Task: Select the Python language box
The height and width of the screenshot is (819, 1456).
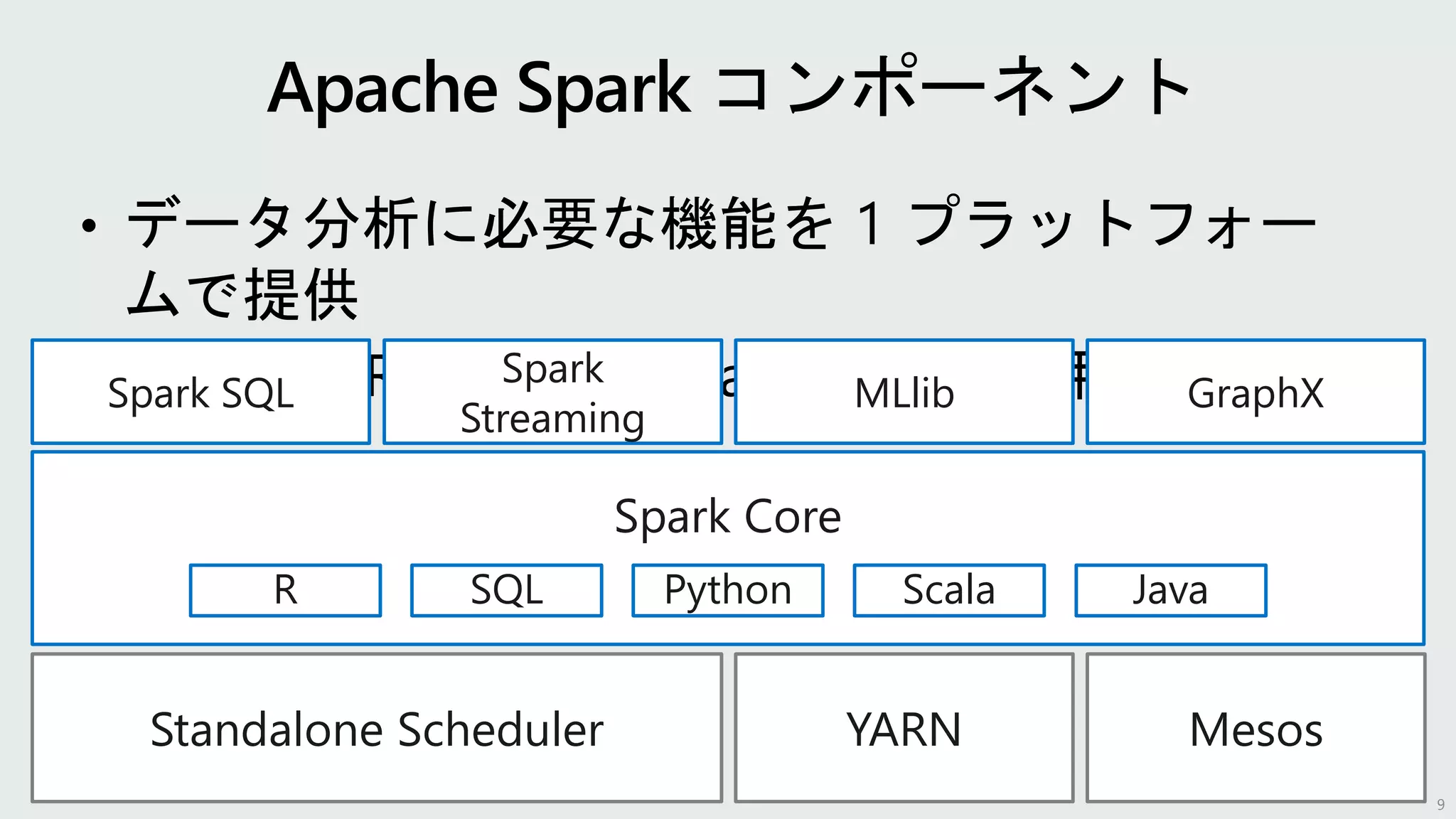Action: coord(728,590)
